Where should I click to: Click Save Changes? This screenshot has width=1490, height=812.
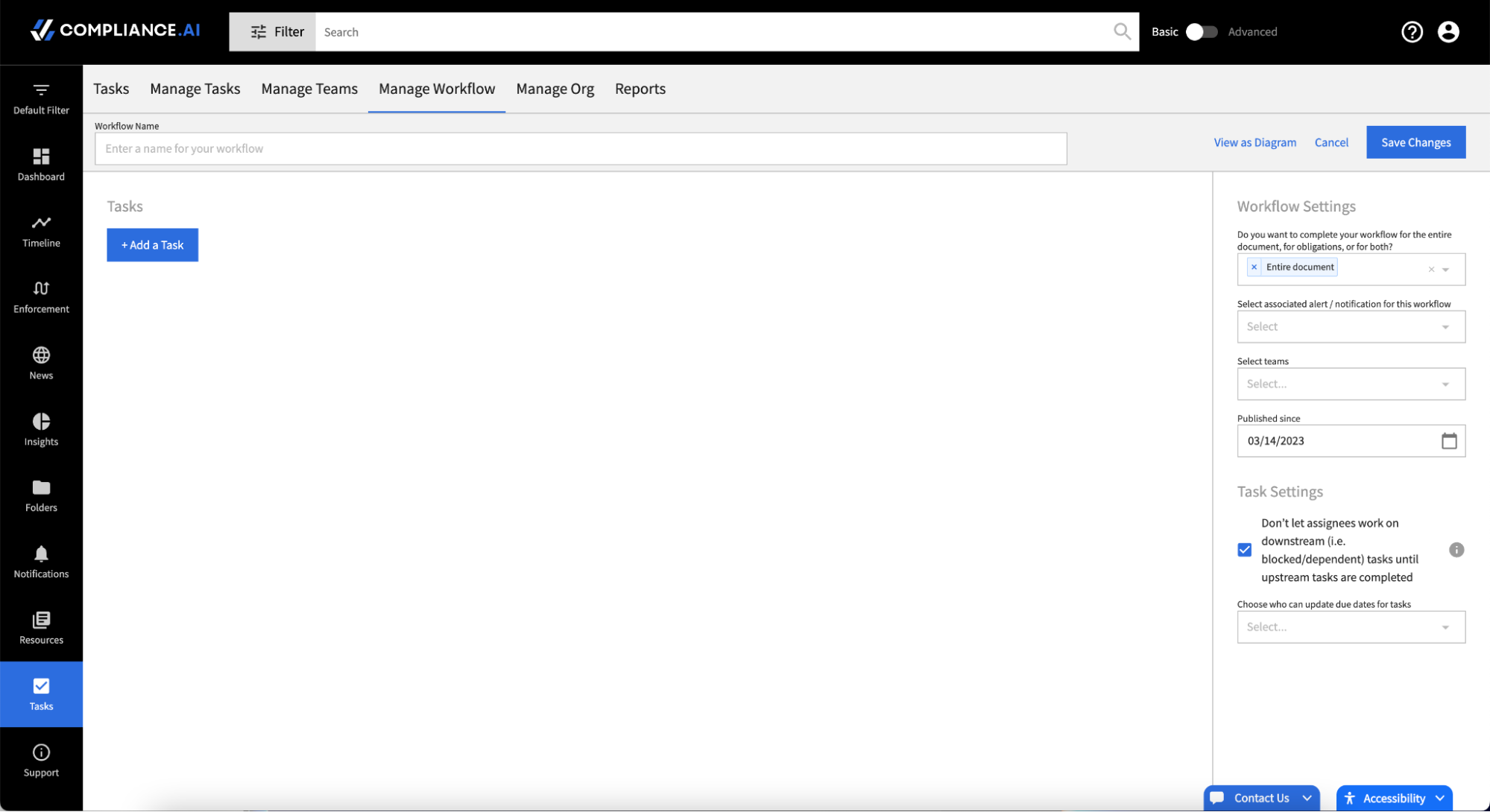point(1415,142)
